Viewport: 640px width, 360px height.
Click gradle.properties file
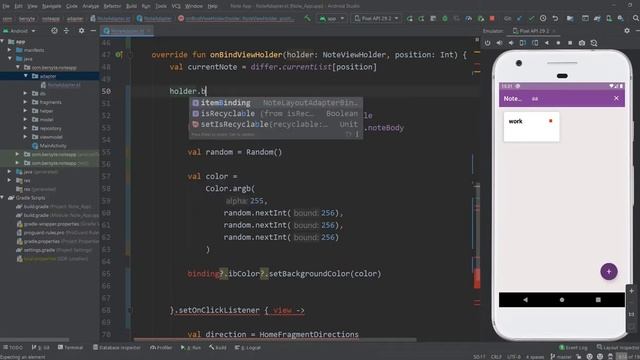coord(57,241)
